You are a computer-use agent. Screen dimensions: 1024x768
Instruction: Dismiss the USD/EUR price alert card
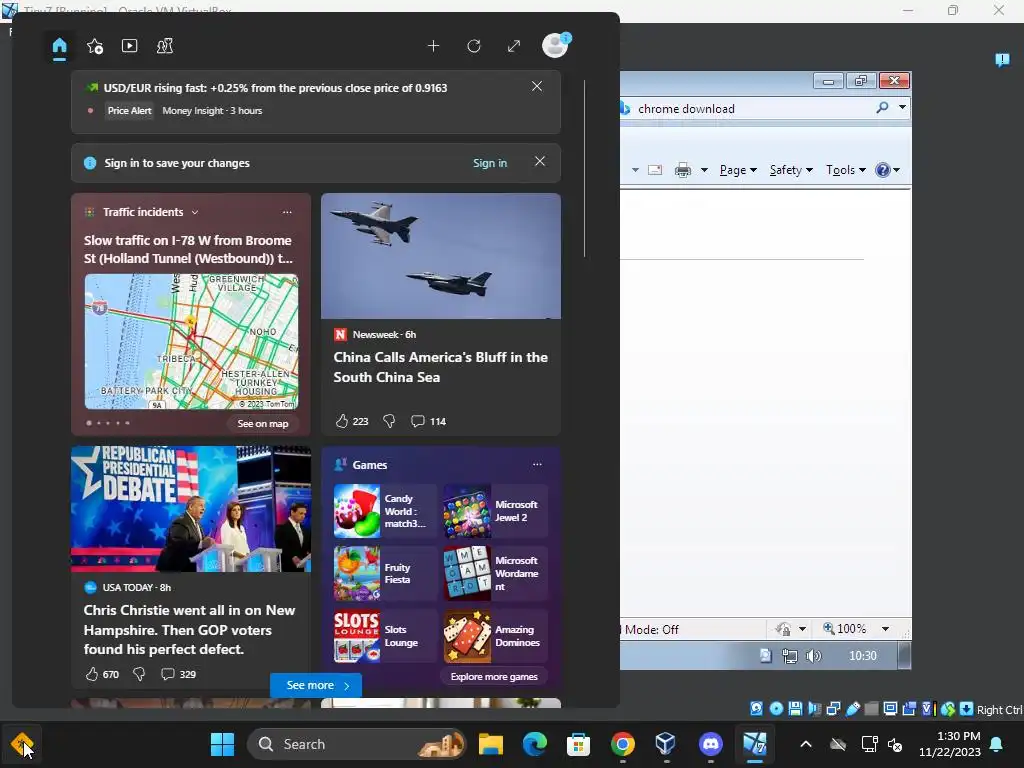pos(537,86)
